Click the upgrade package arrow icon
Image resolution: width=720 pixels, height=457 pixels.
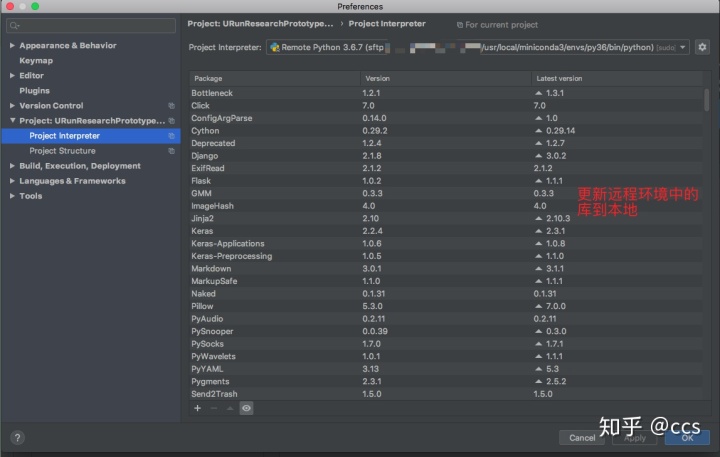230,408
